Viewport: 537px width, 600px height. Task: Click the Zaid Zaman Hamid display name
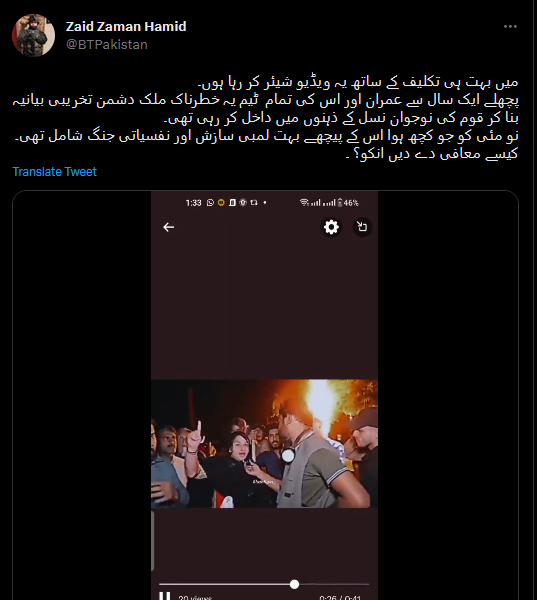(x=126, y=26)
